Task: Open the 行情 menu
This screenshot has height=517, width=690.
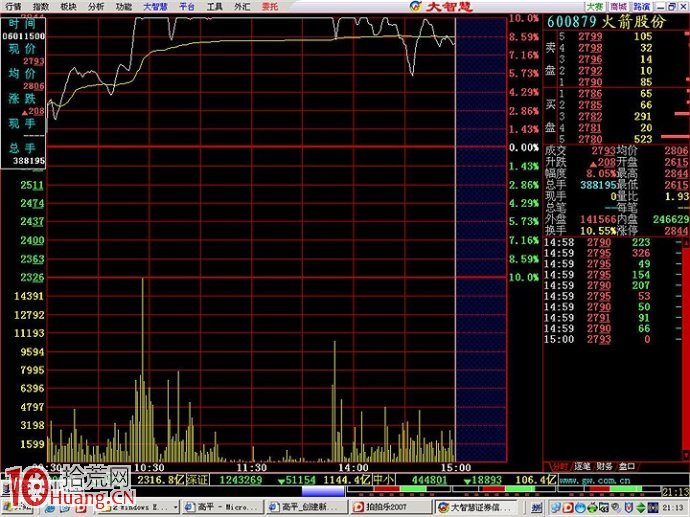Action: pos(13,6)
